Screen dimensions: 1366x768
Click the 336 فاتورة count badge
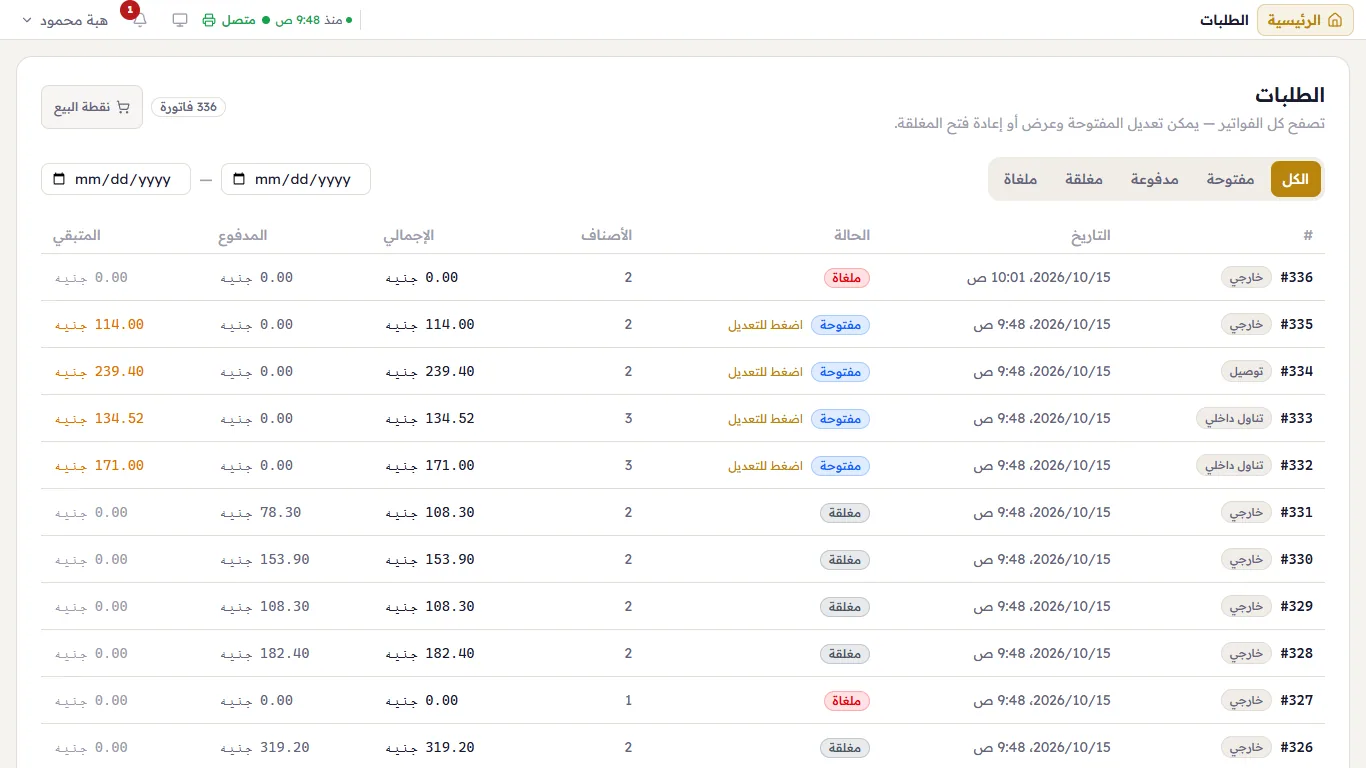coord(189,107)
